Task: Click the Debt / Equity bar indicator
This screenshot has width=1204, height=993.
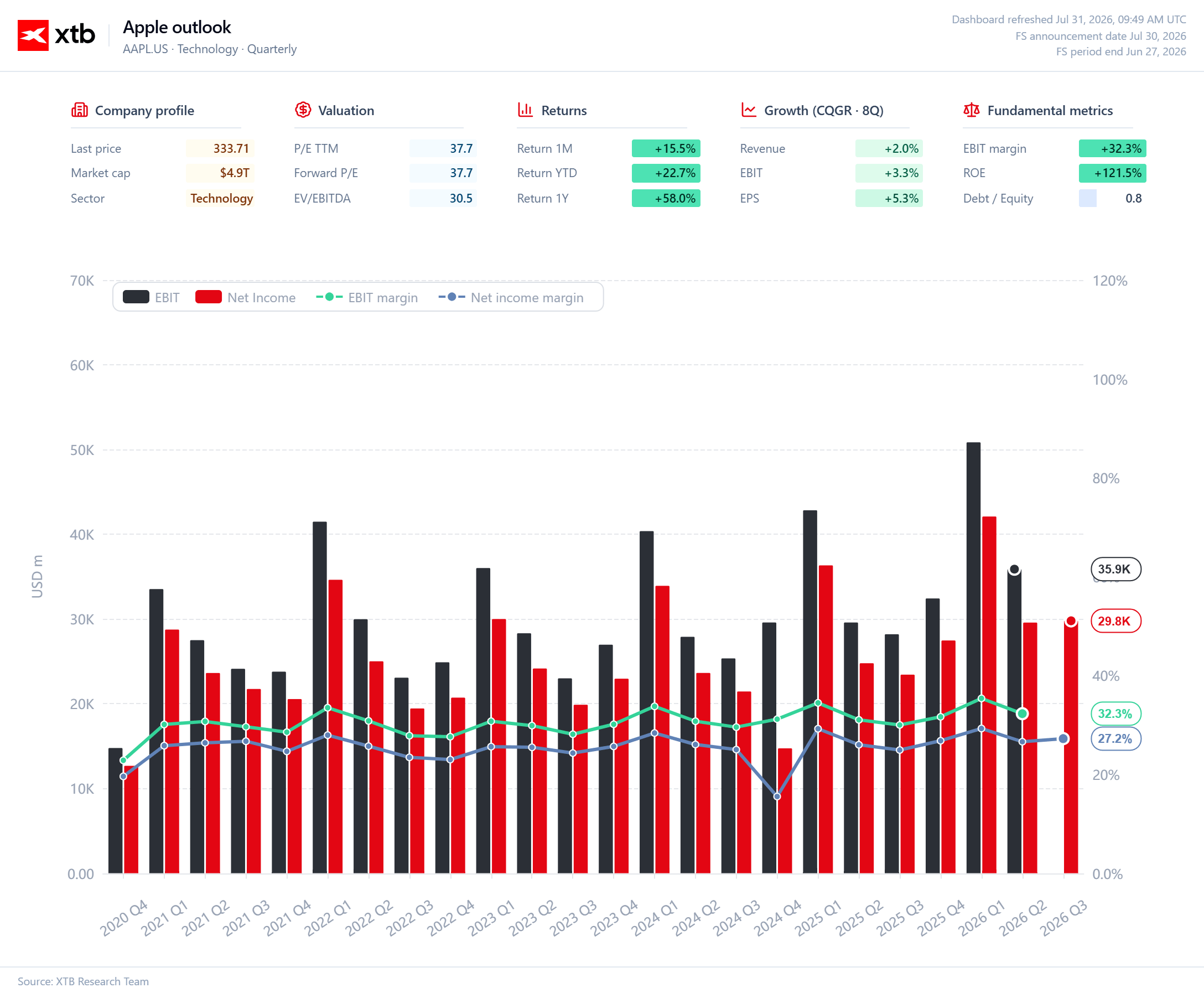Action: 1087,199
